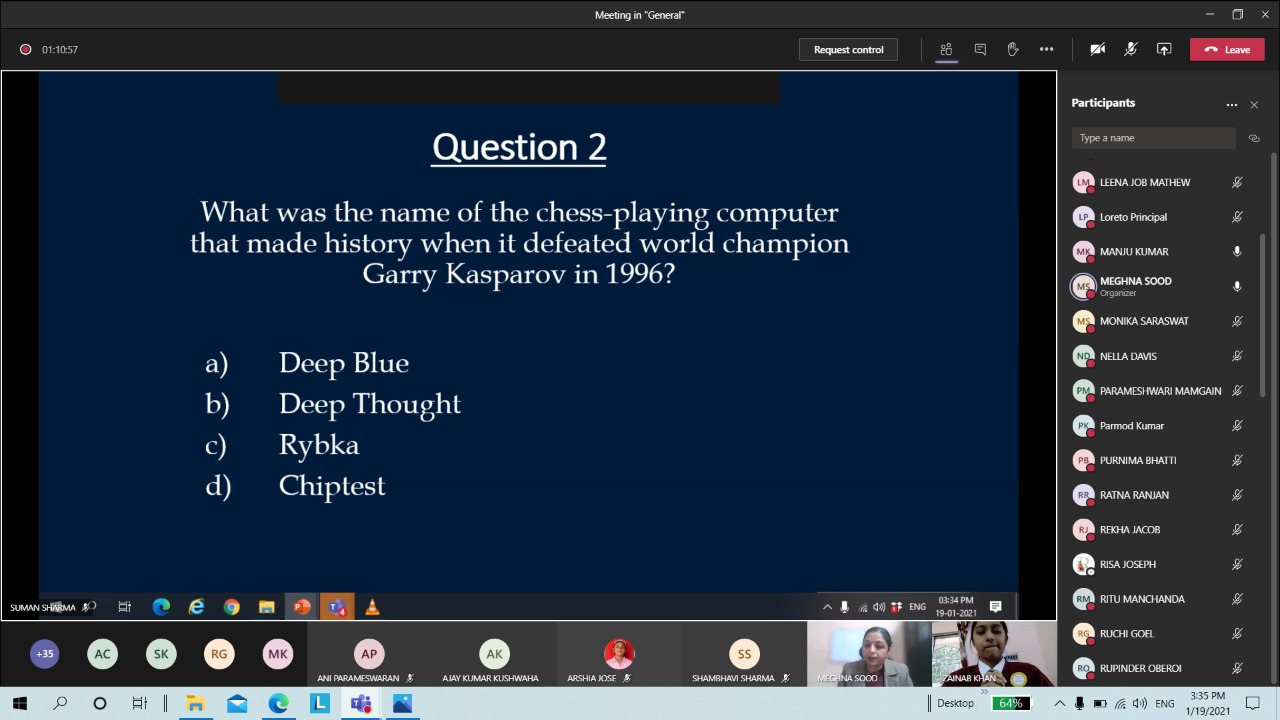Raise your hand in the meeting

pyautogui.click(x=1013, y=49)
